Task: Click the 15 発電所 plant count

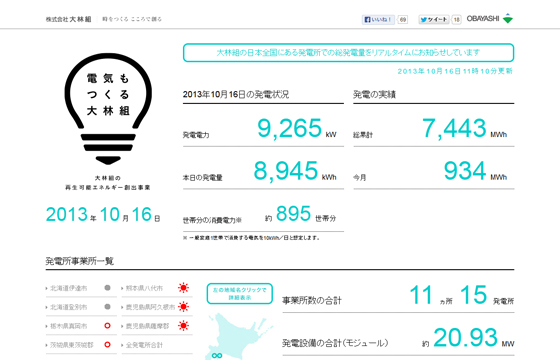Action: (487, 295)
